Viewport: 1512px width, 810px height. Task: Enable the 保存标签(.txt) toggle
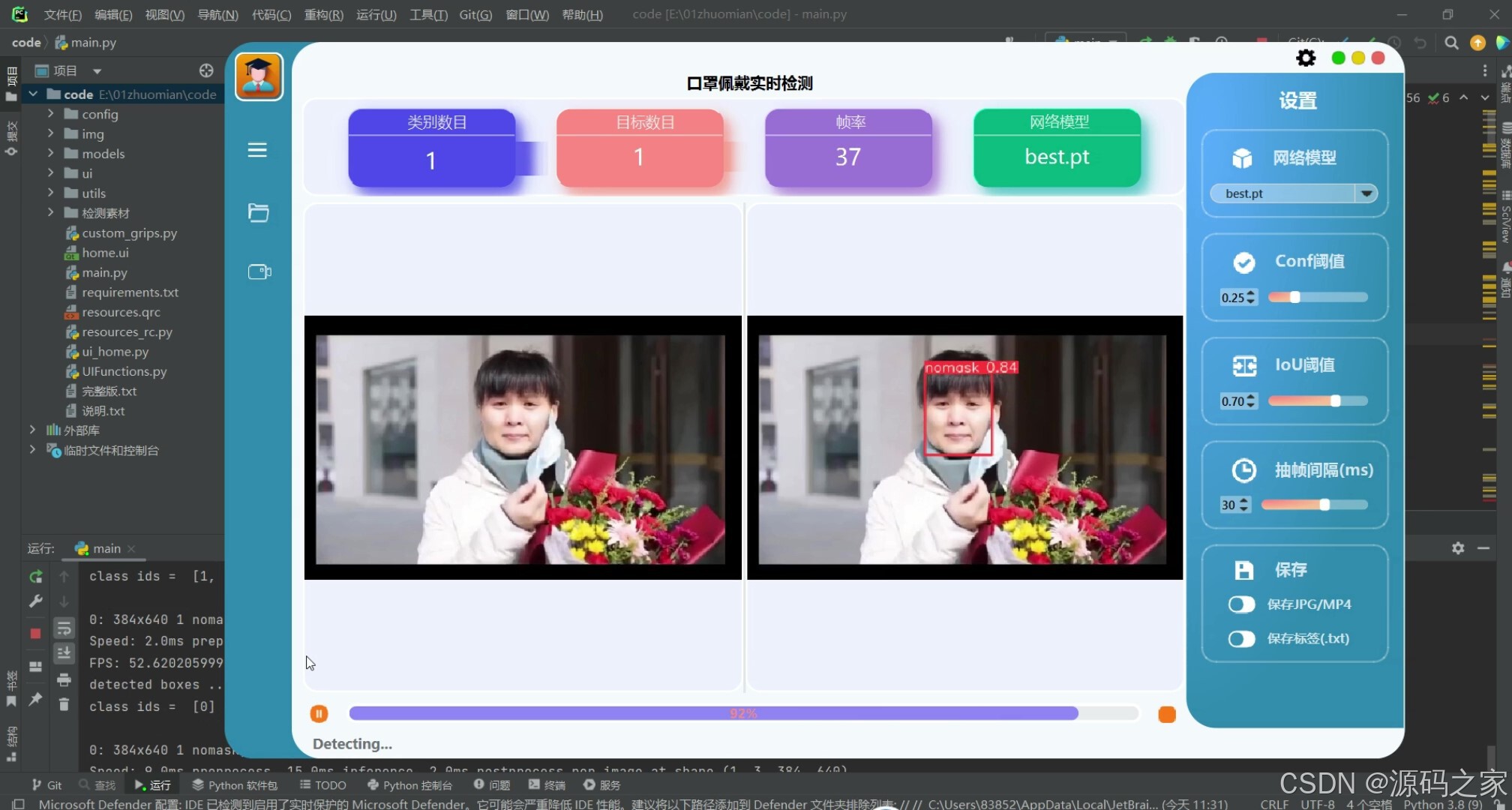pyautogui.click(x=1241, y=639)
